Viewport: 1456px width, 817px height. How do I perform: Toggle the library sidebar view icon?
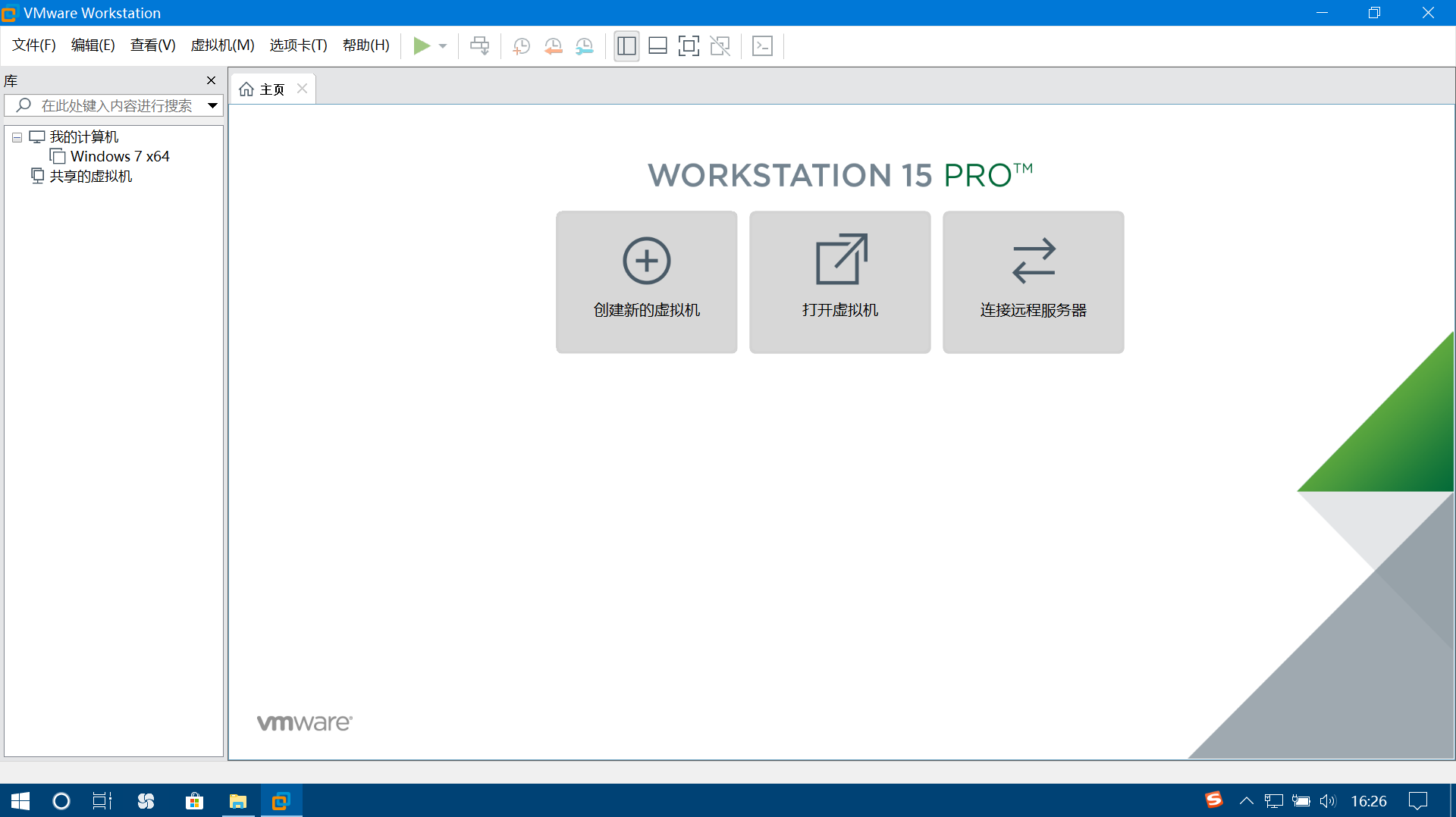626,46
